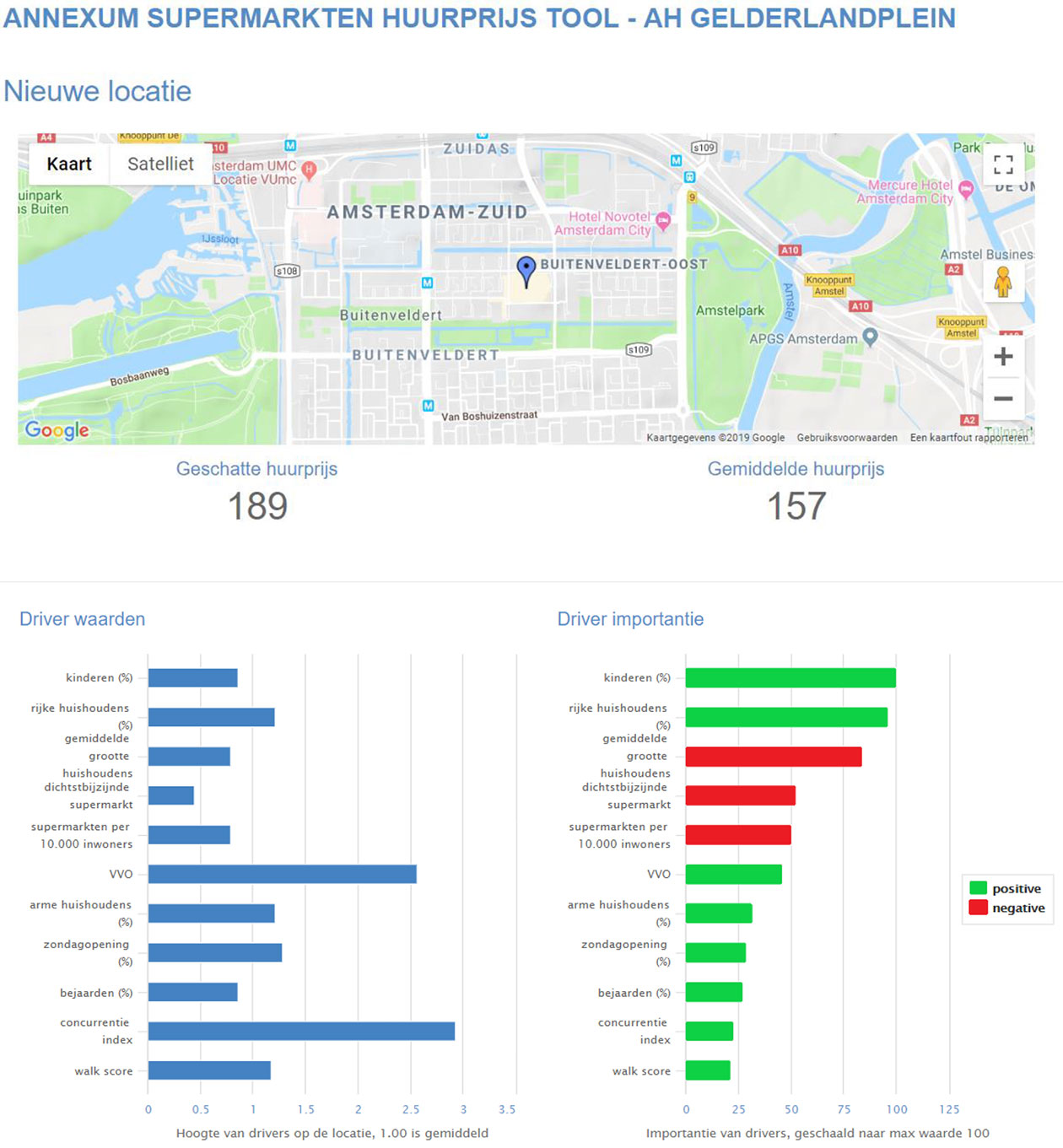Click the Driver importantie heading
This screenshot has height=1148, width=1063.
coord(630,619)
